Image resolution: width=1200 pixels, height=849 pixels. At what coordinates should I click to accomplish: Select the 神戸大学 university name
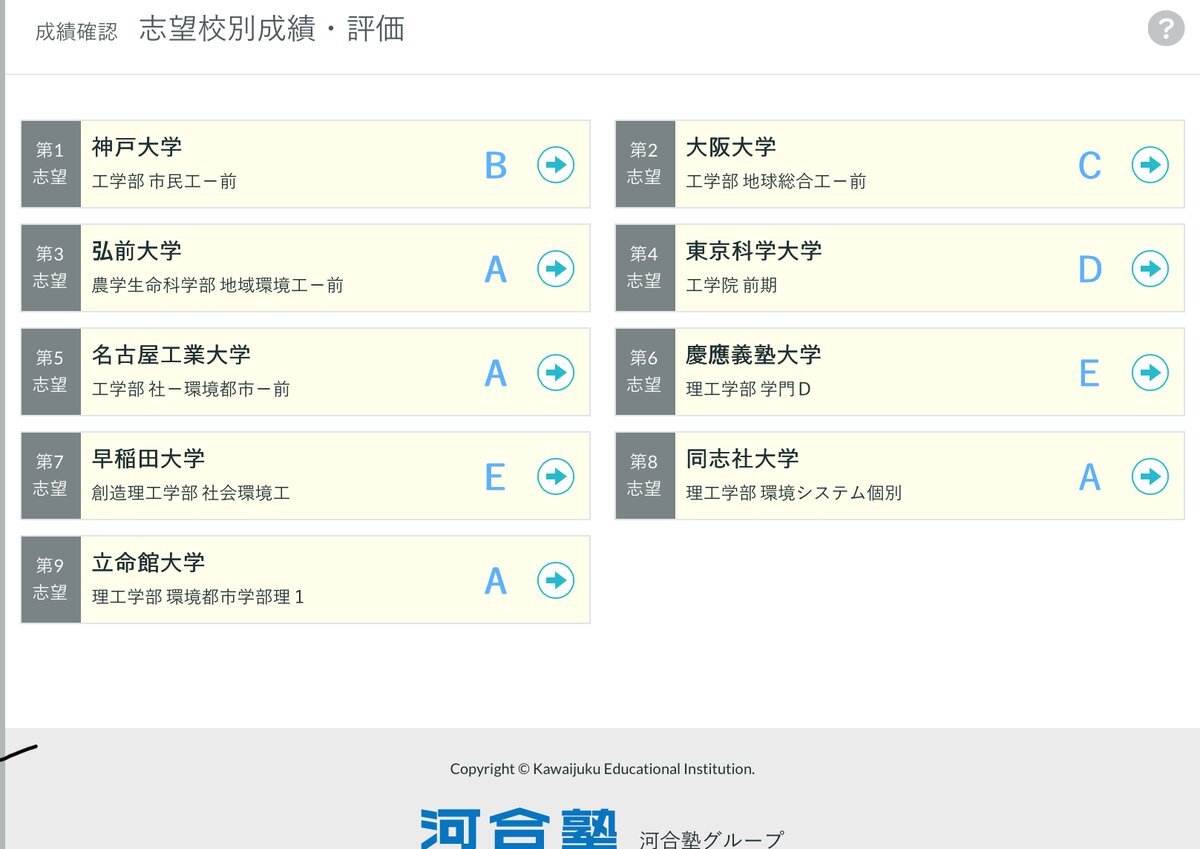pos(137,148)
